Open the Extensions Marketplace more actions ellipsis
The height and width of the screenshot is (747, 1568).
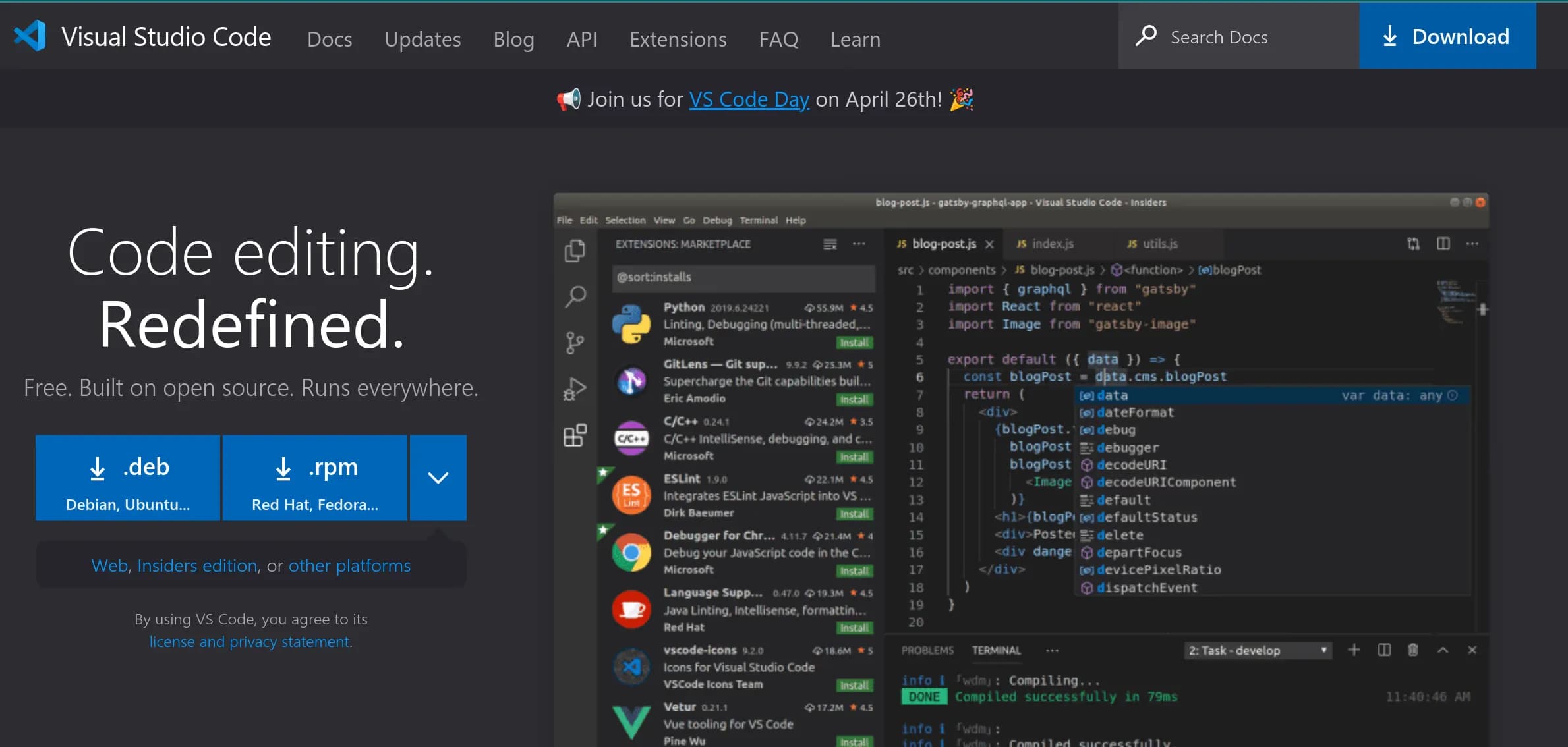point(859,244)
